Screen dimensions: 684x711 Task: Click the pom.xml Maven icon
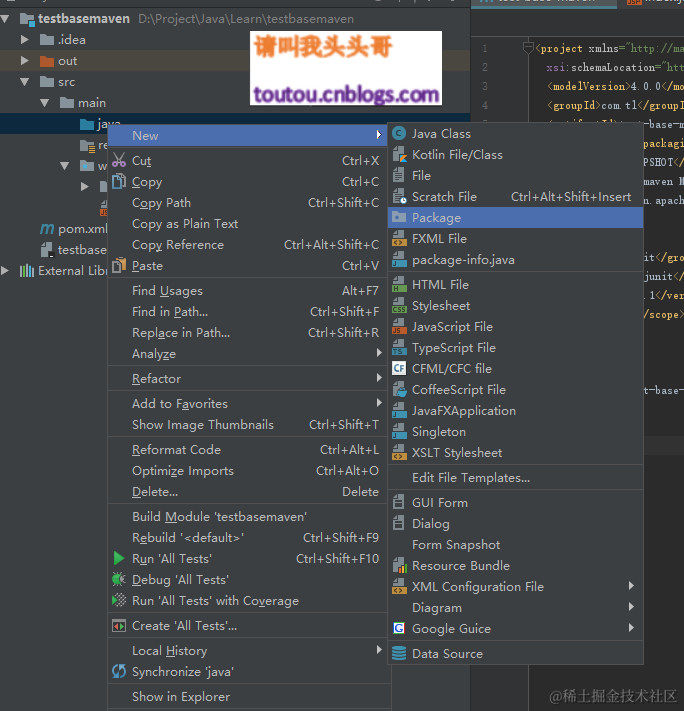tap(47, 229)
